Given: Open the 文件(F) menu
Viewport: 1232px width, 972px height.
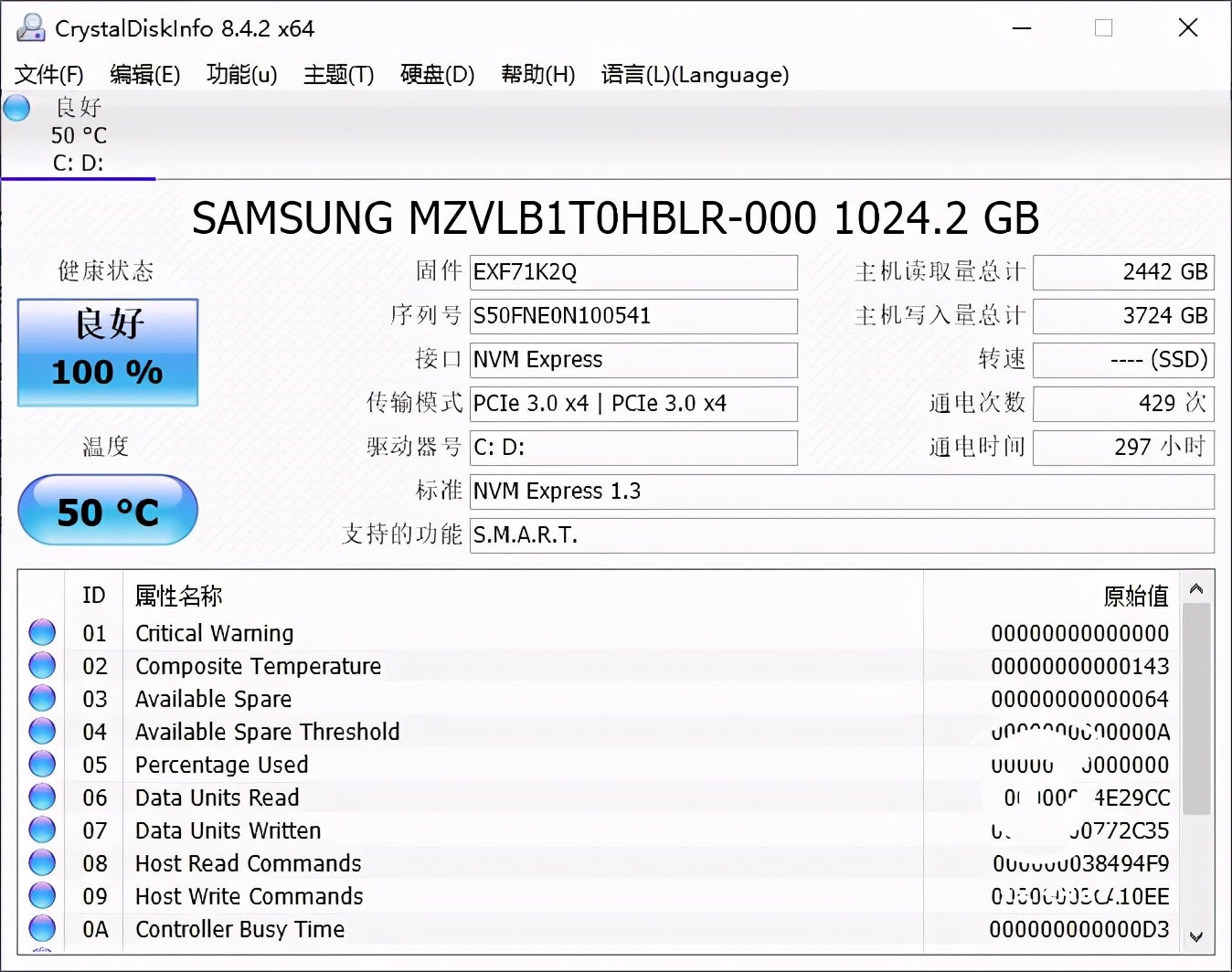Looking at the screenshot, I should pos(48,75).
